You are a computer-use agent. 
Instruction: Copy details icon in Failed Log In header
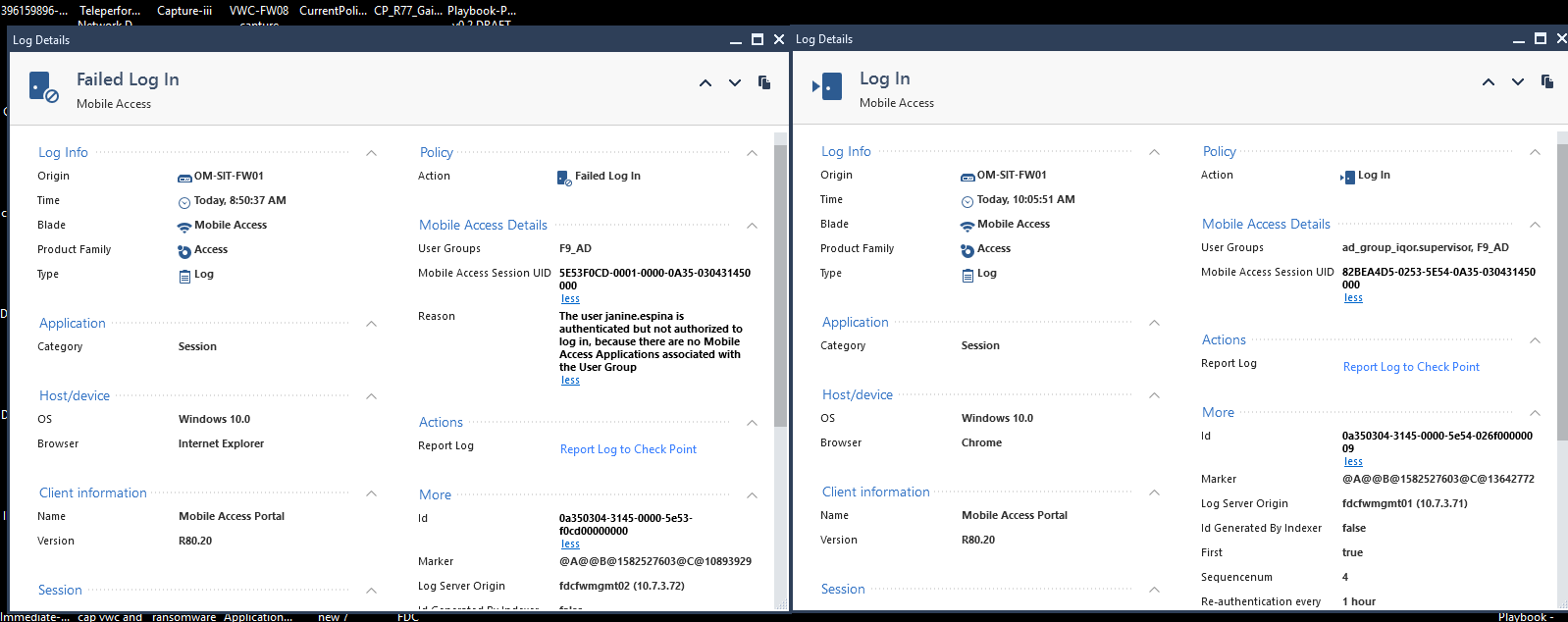764,82
